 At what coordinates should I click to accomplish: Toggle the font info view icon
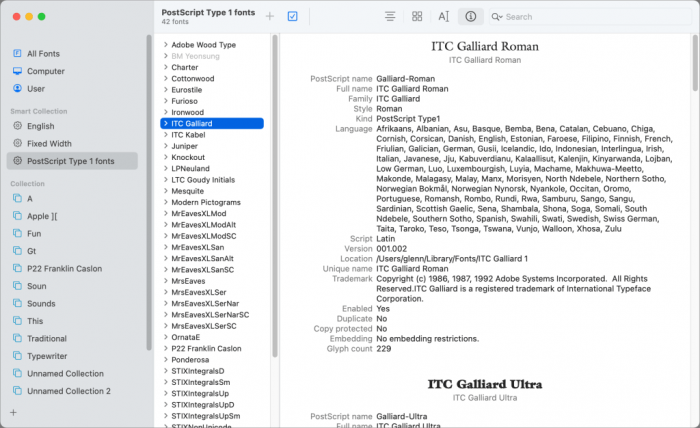(x=471, y=17)
